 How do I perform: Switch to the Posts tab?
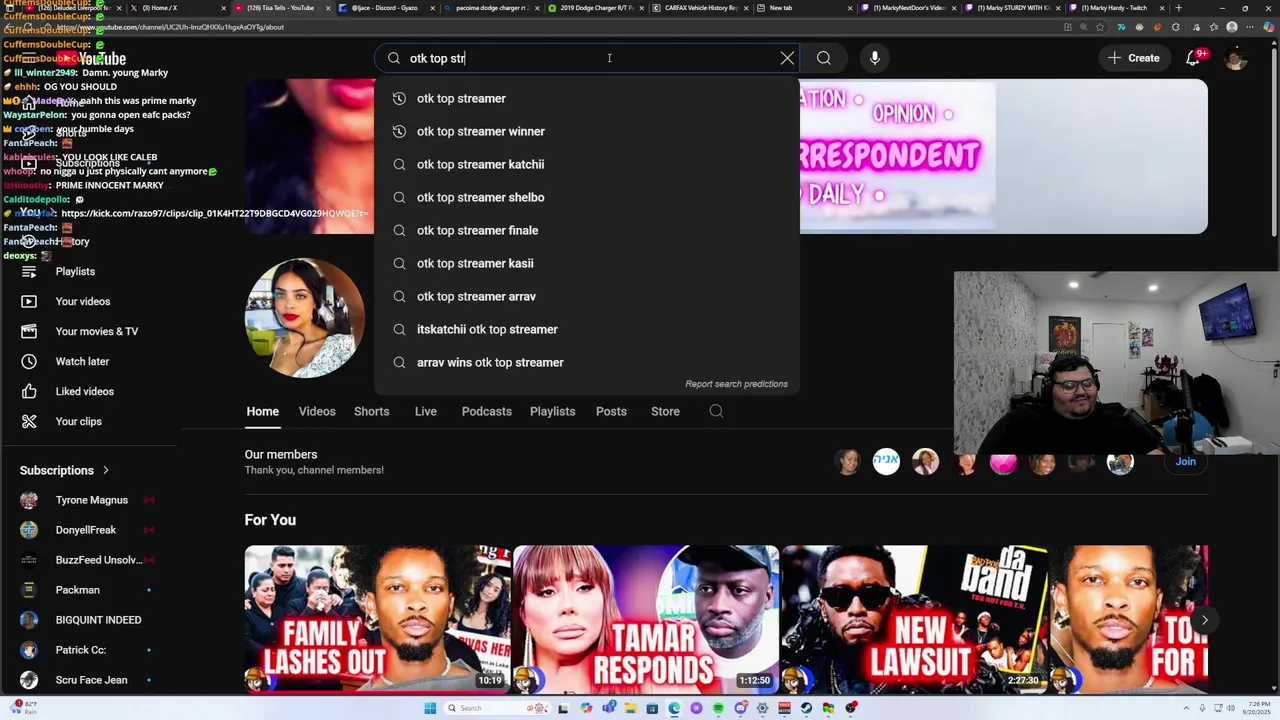[x=611, y=411]
